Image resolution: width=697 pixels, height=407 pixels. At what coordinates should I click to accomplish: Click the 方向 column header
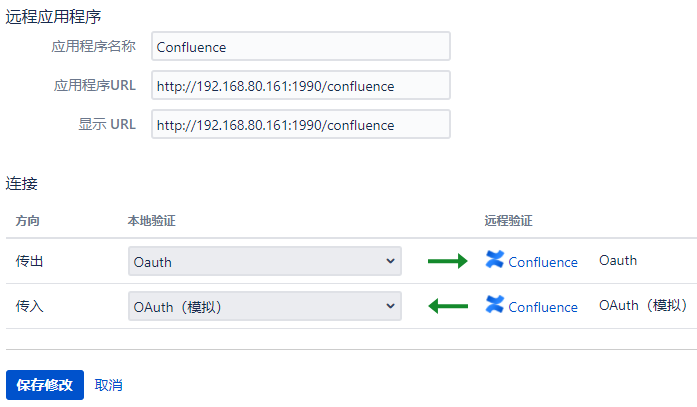tap(28, 221)
